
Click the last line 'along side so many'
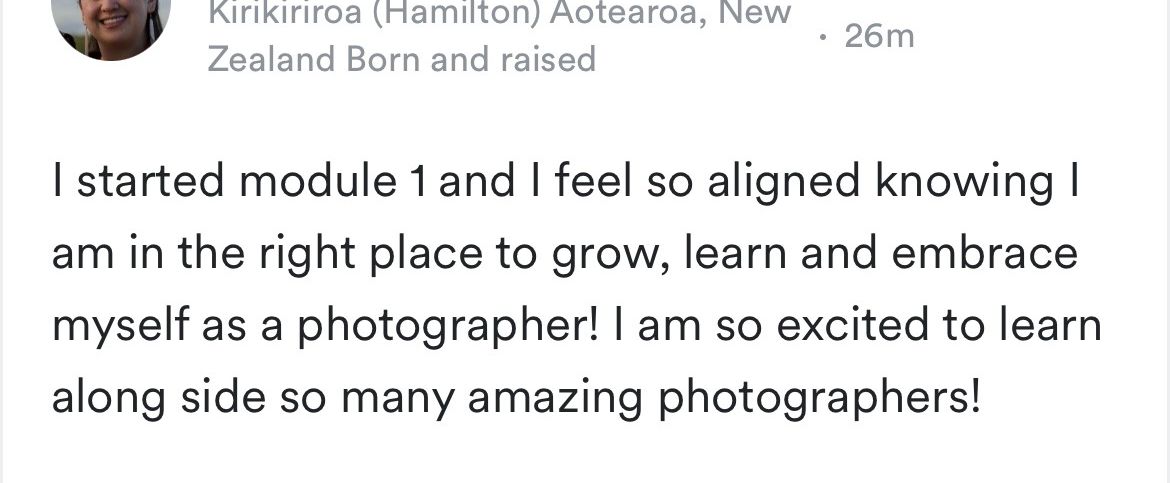(x=515, y=398)
